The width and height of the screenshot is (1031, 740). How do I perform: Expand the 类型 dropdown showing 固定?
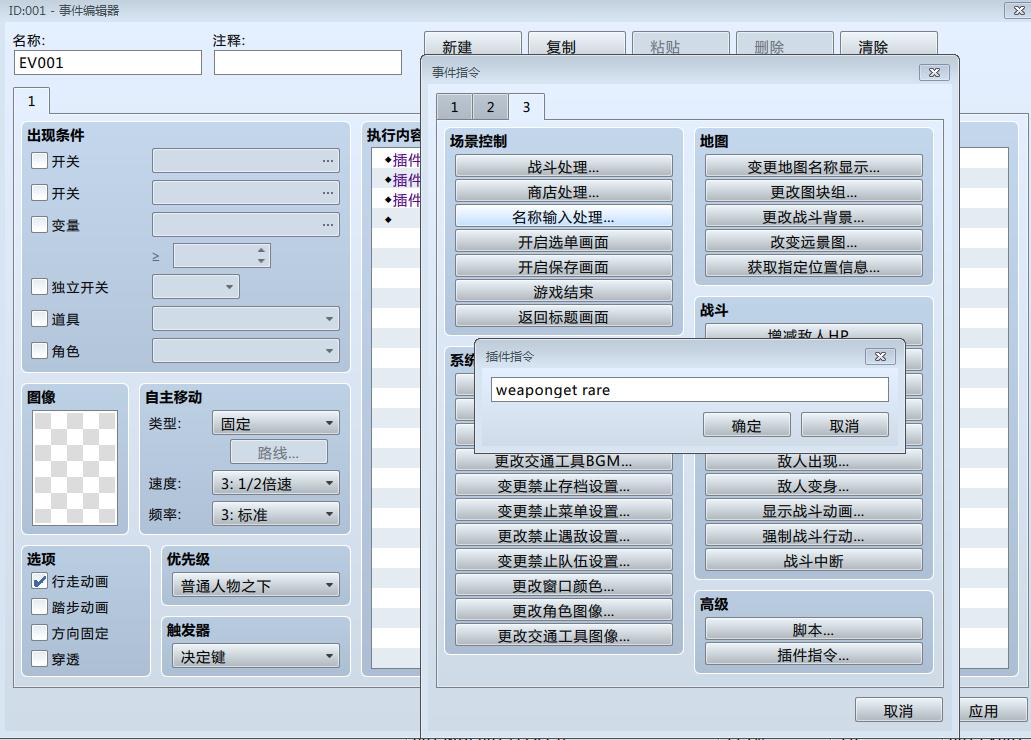[x=276, y=423]
